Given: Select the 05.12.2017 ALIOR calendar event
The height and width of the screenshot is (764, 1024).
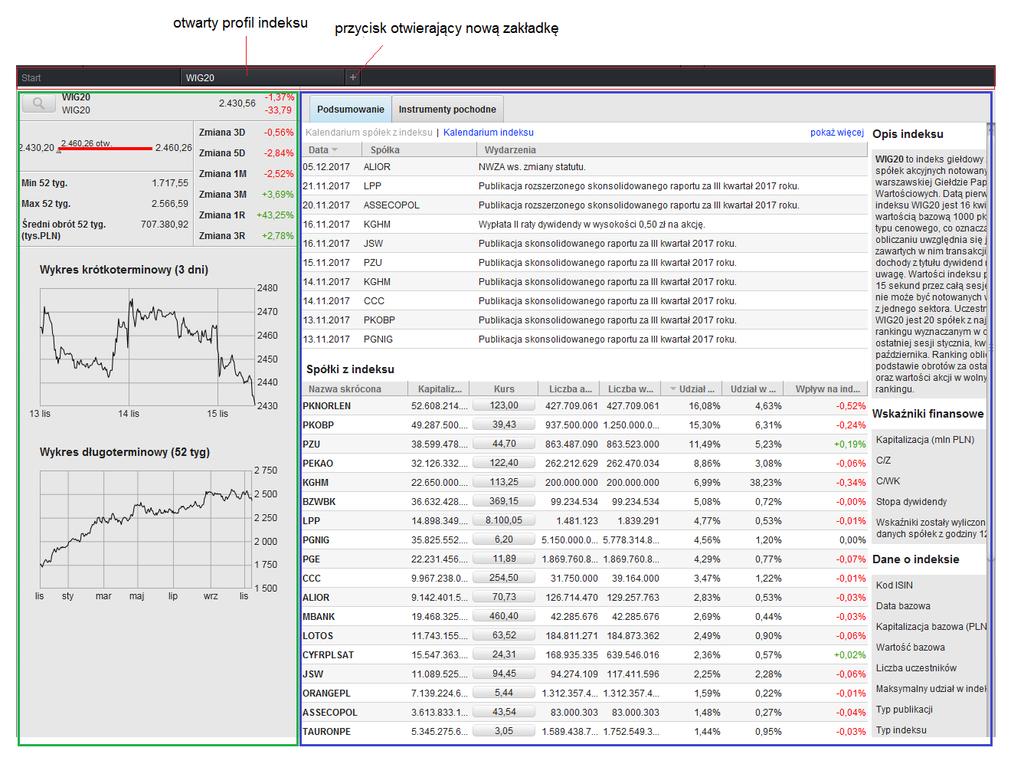Looking at the screenshot, I should 584,167.
